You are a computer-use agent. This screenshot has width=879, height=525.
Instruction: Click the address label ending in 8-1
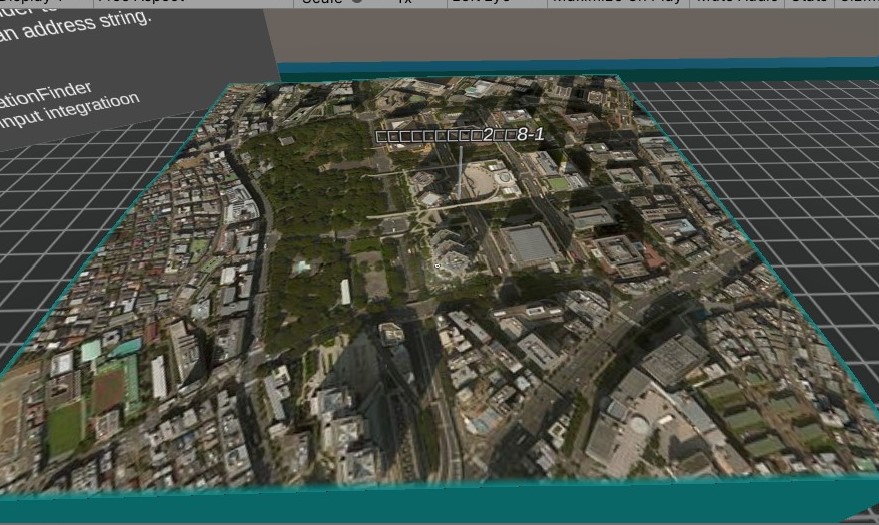click(460, 135)
